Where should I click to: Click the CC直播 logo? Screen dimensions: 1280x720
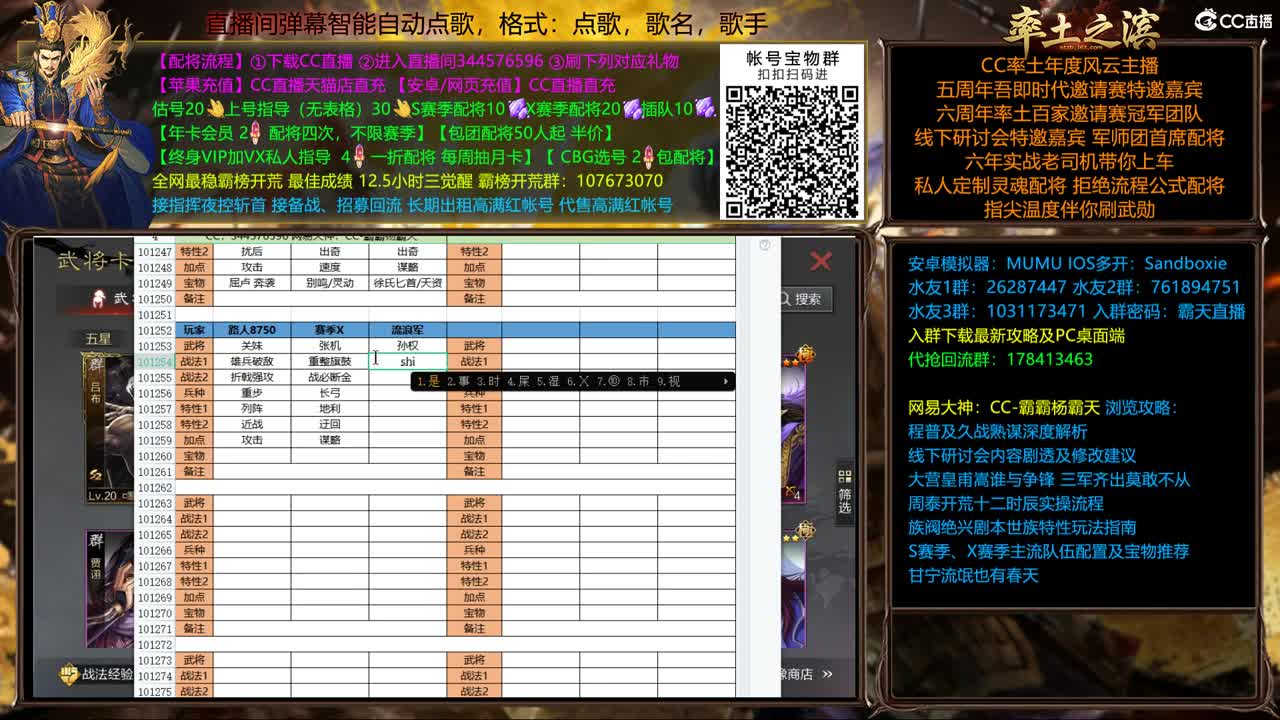tap(1233, 21)
